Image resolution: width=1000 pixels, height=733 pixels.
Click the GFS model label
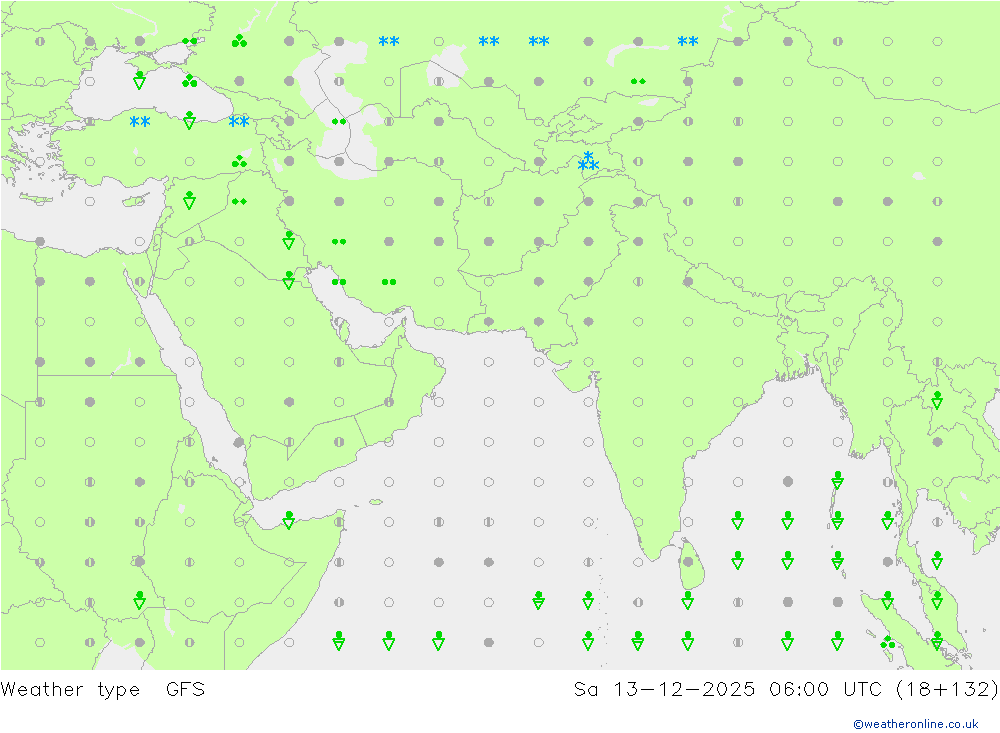coord(185,690)
